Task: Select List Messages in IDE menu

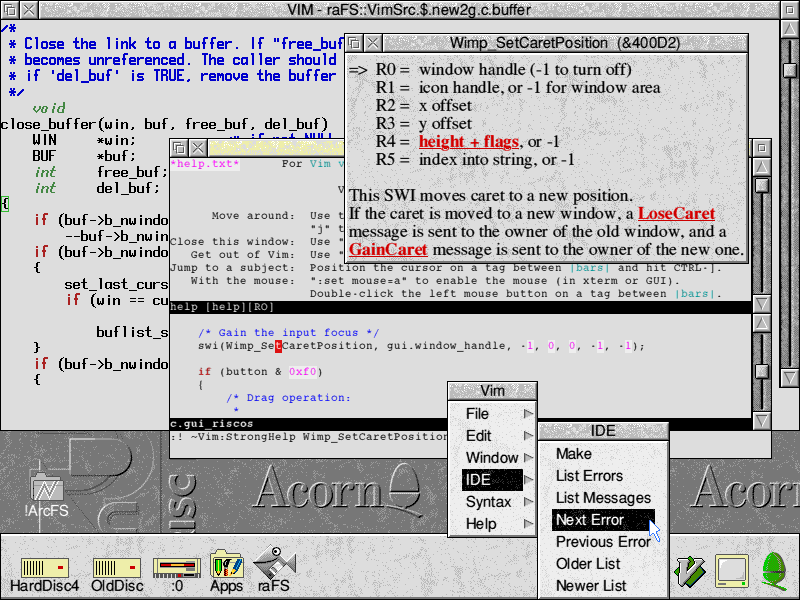Action: pos(603,498)
